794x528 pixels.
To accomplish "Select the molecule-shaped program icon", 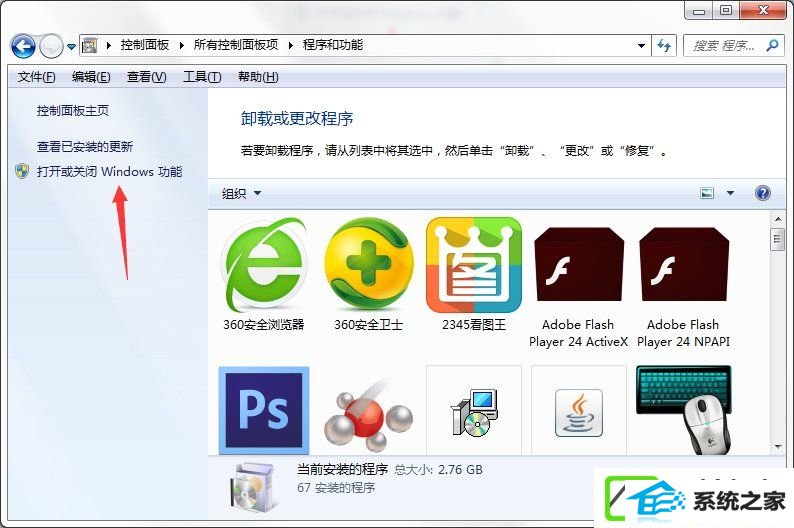I will coord(369,415).
